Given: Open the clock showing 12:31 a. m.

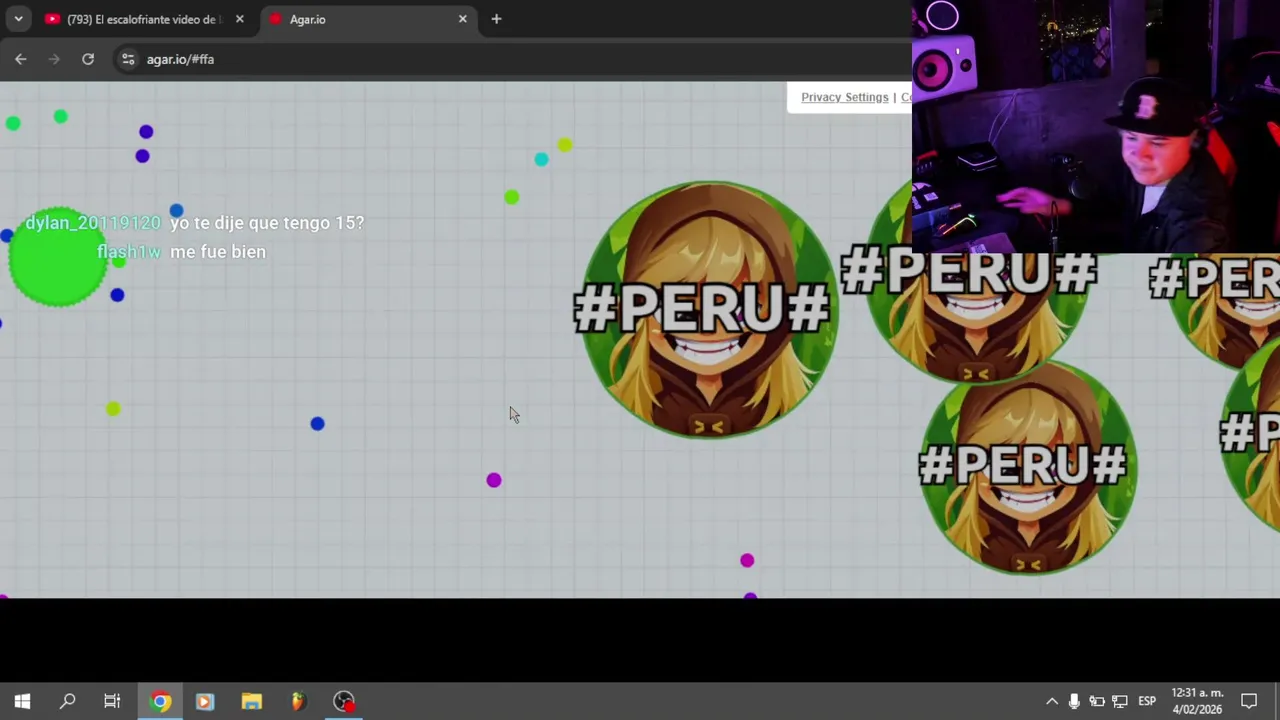Looking at the screenshot, I should coord(1197,701).
